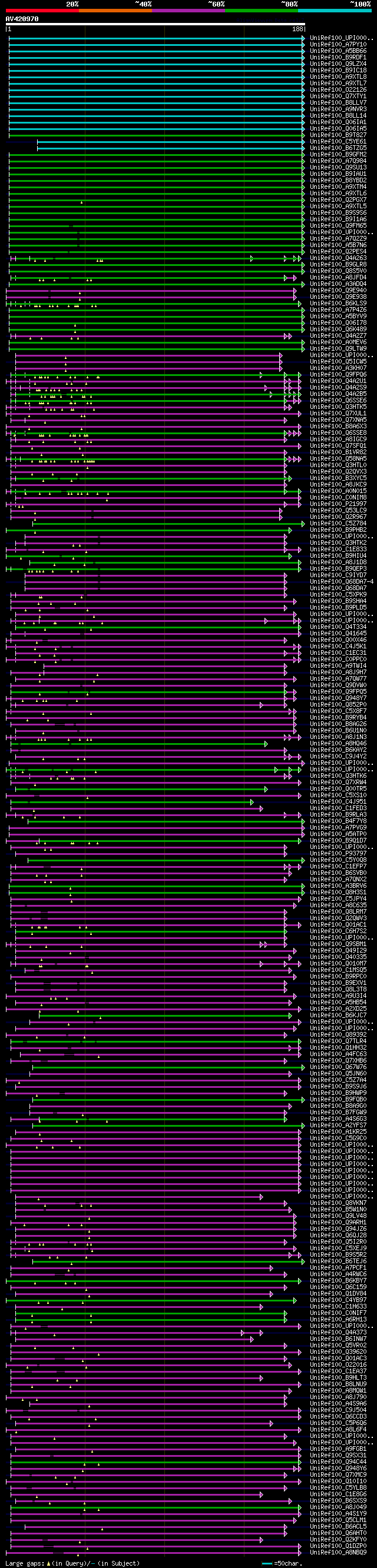Open hit UniRef100_B9RDF1

pos(338,57)
